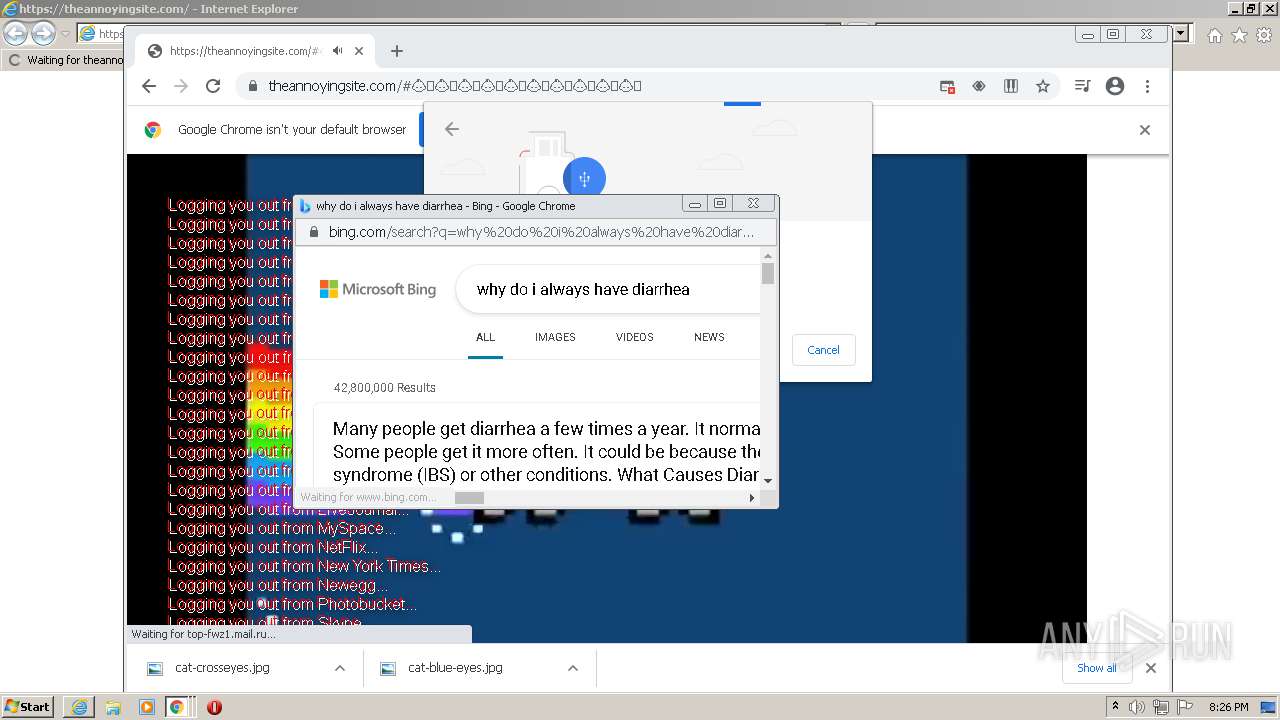Close the Chrome downloads bar
Image resolution: width=1280 pixels, height=720 pixels.
pyautogui.click(x=1150, y=668)
